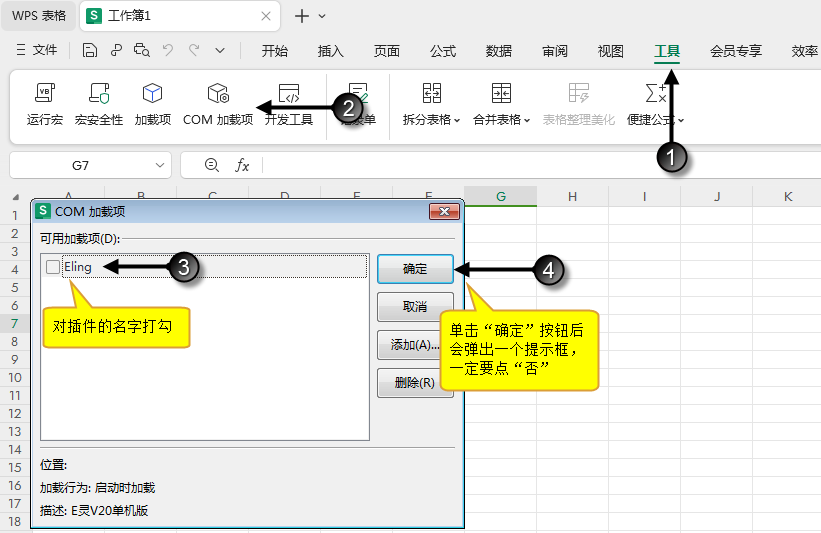The height and width of the screenshot is (533, 821).
Task: Click the save icon in quick access toolbar
Action: (x=90, y=50)
